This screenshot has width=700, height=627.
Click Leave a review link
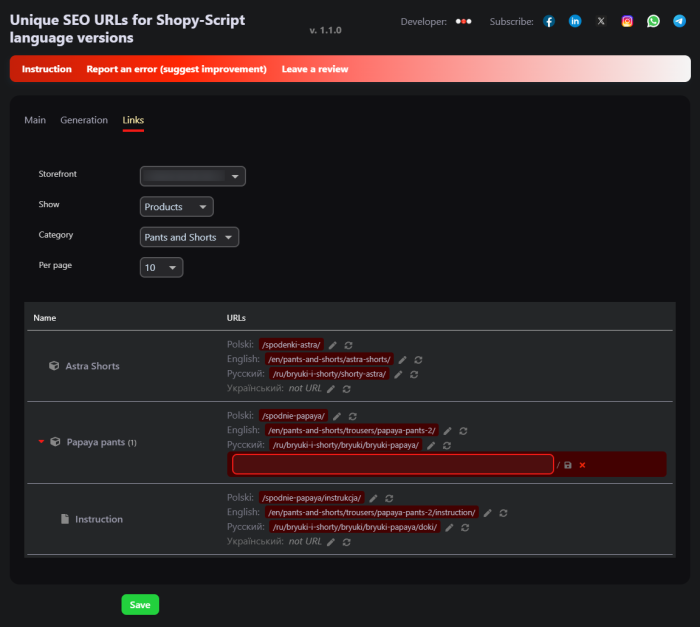coord(315,69)
